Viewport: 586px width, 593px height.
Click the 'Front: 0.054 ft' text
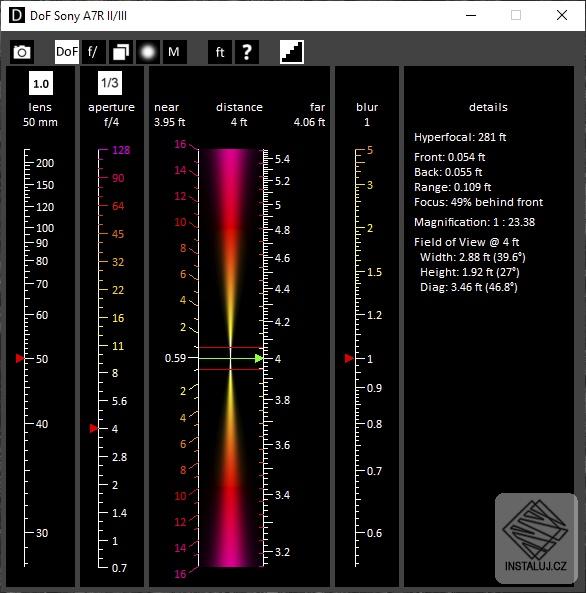pyautogui.click(x=449, y=157)
